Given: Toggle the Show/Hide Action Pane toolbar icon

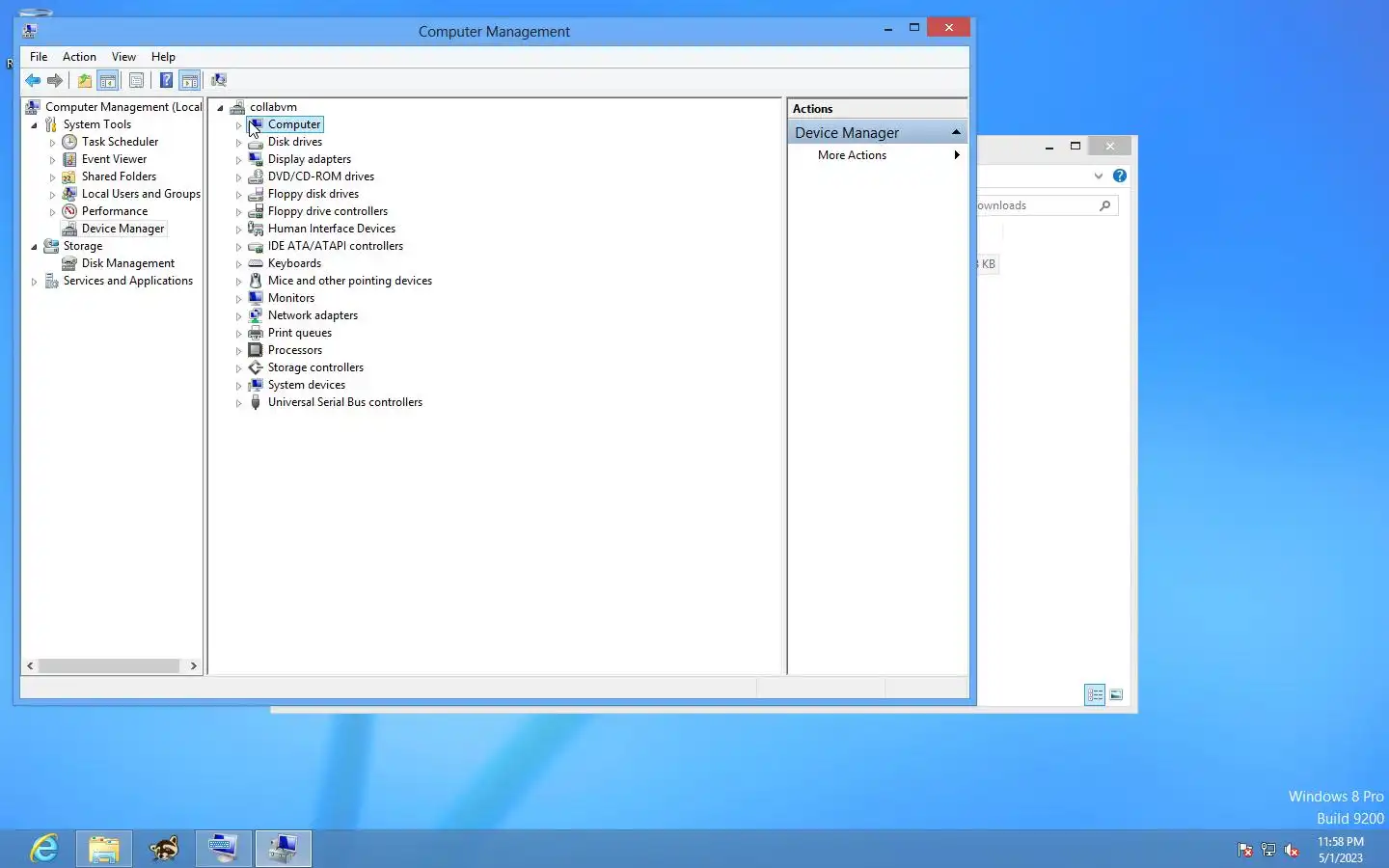Looking at the screenshot, I should coord(190,81).
